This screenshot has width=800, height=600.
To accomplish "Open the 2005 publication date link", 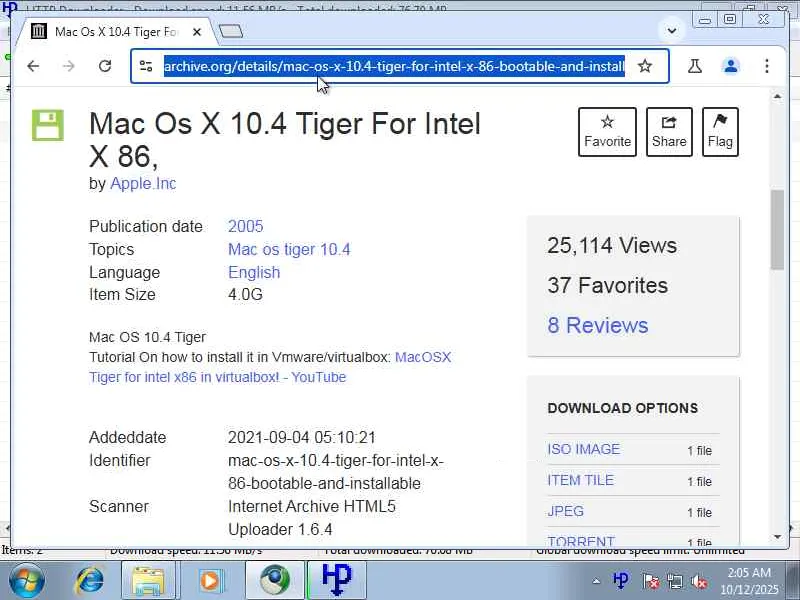I will point(245,226).
